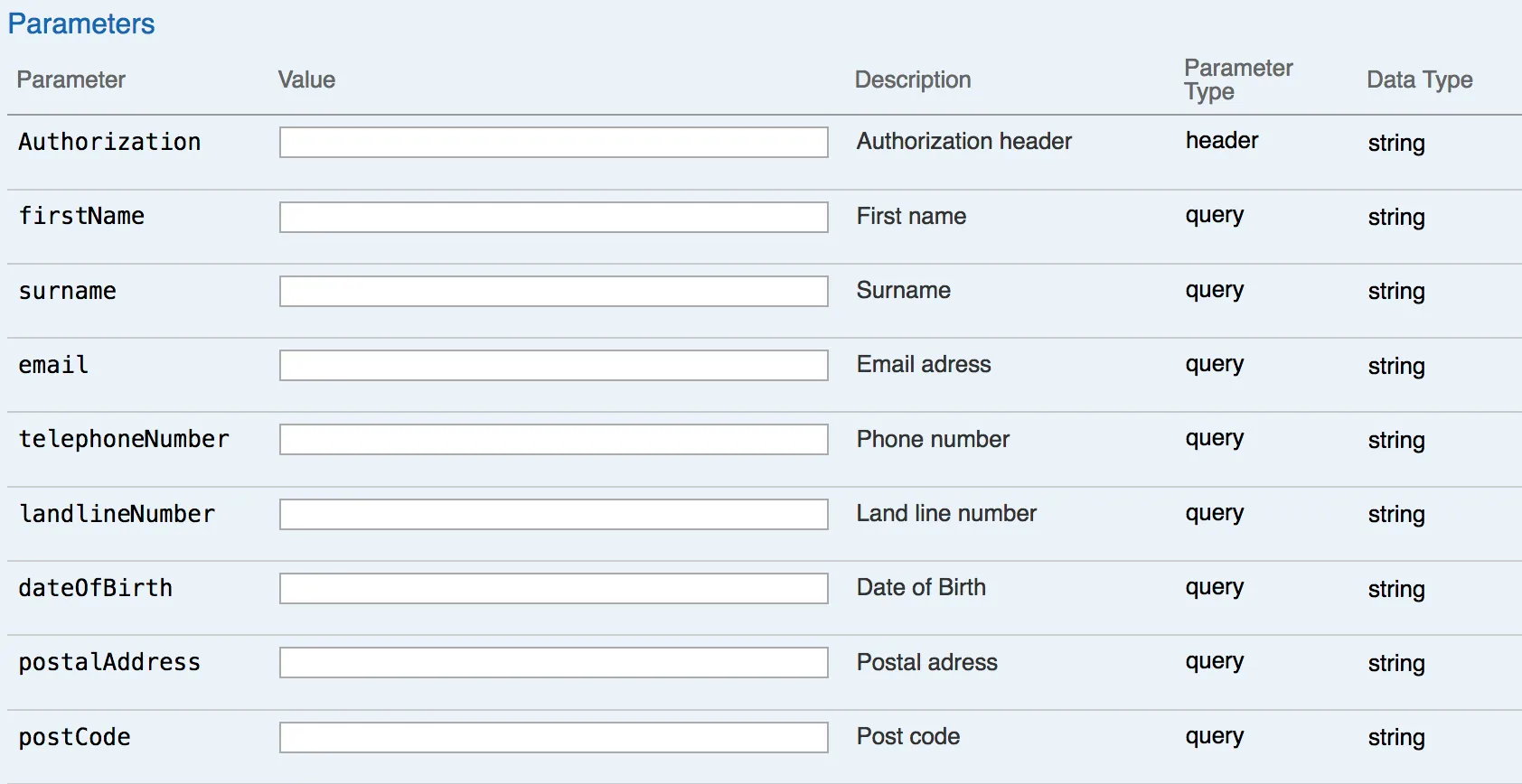
Task: Focus the telephoneNumber value input
Action: (x=553, y=440)
